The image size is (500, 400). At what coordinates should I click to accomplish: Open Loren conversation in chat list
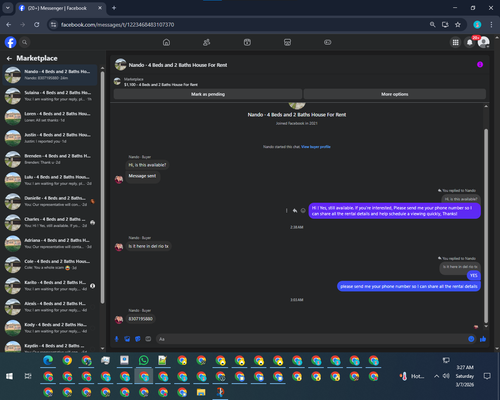[x=50, y=117]
